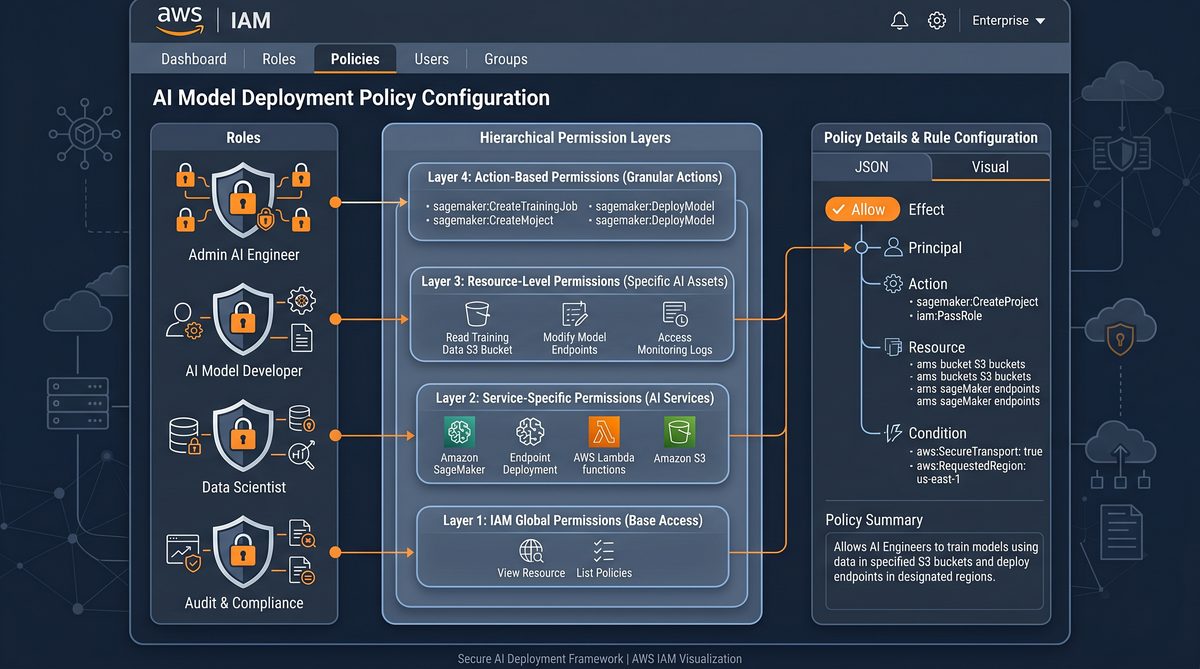The image size is (1200, 669).
Task: Click sagemaker:CreateProject action entry
Action: tap(977, 302)
